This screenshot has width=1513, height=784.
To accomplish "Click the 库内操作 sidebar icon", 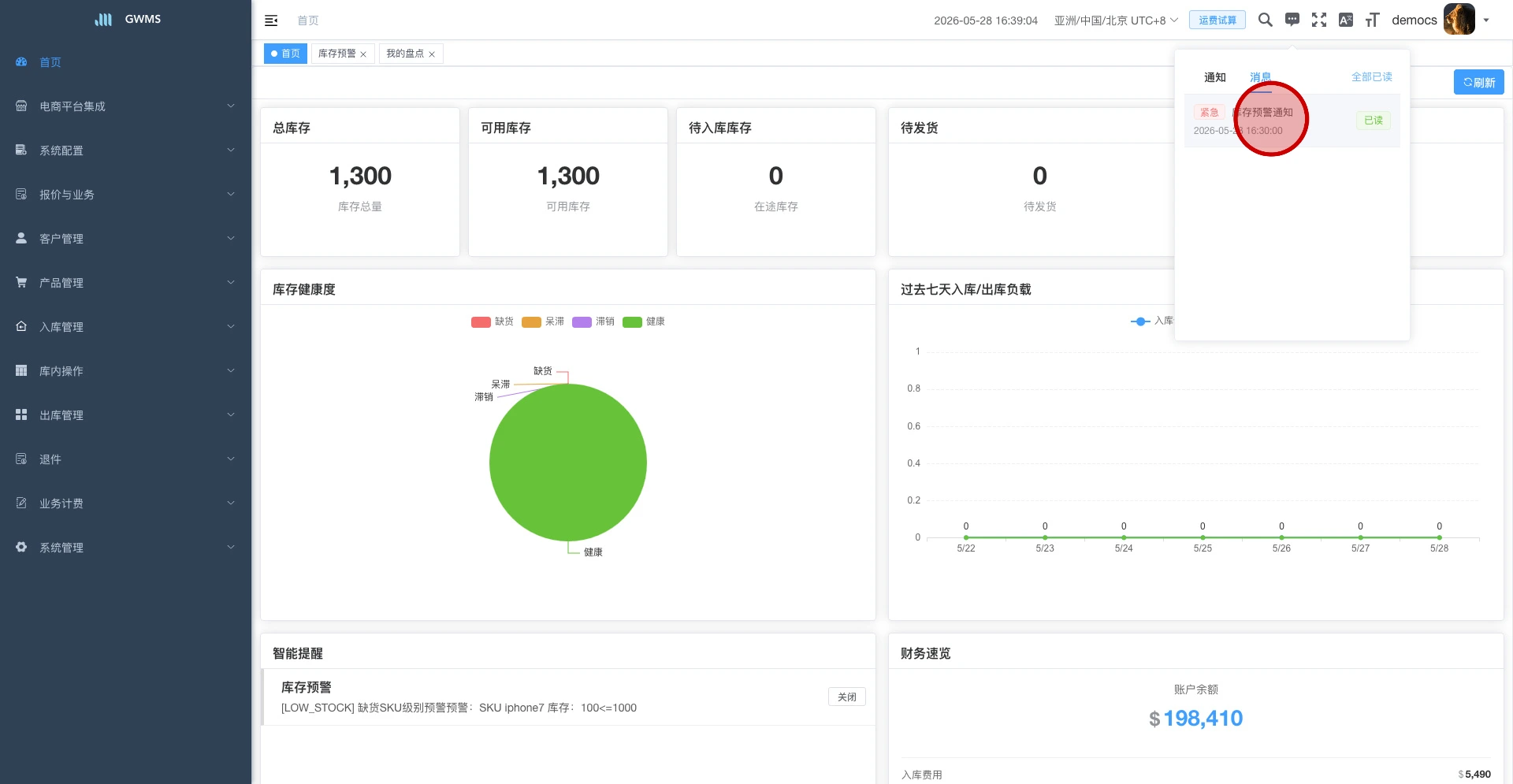I will 21,370.
